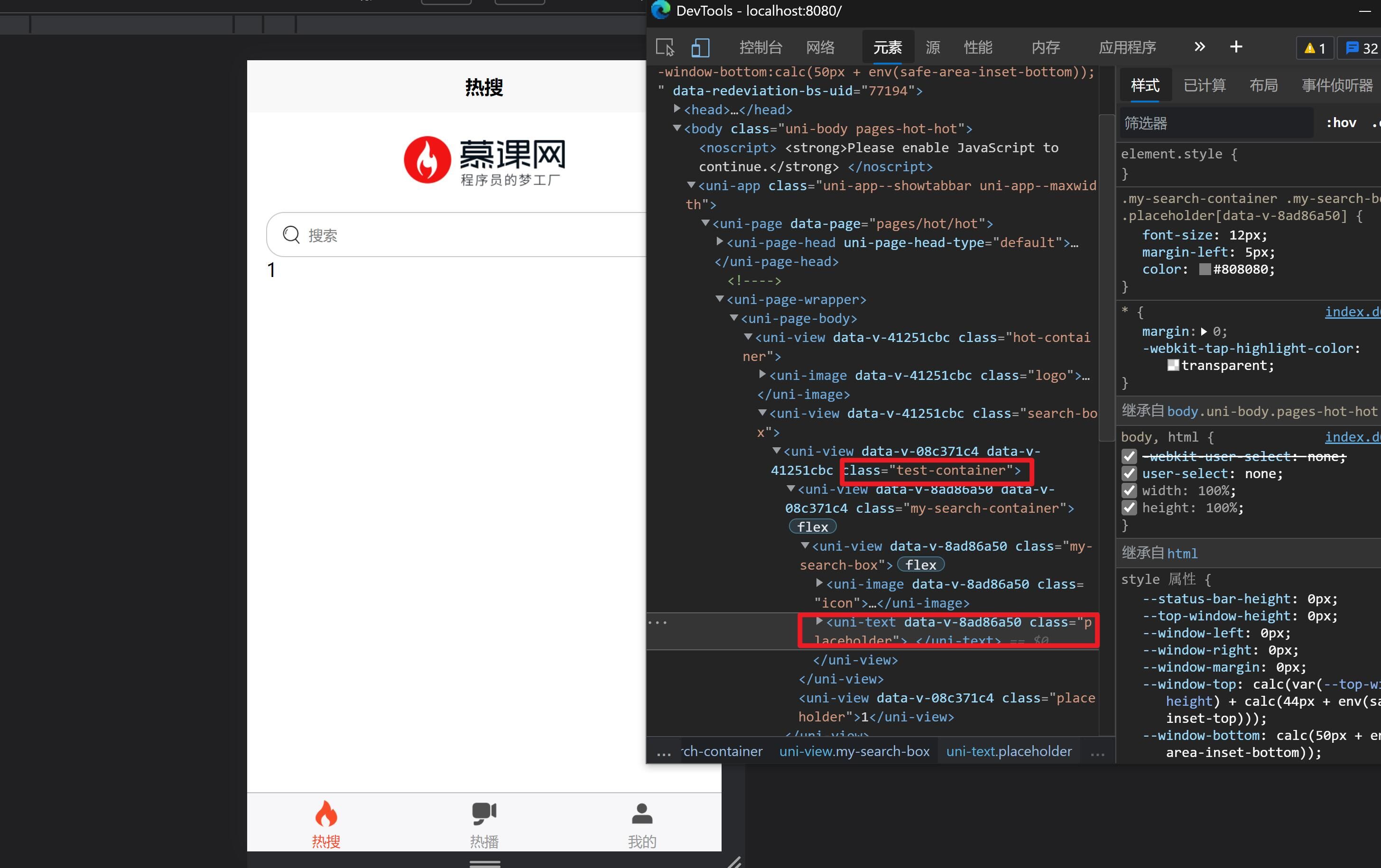The height and width of the screenshot is (868, 1381).
Task: Click the elements panel vertical scrollbar
Action: (1106, 278)
